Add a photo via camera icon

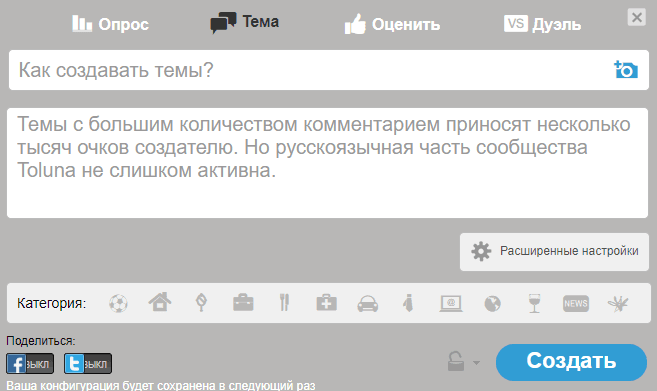point(626,70)
